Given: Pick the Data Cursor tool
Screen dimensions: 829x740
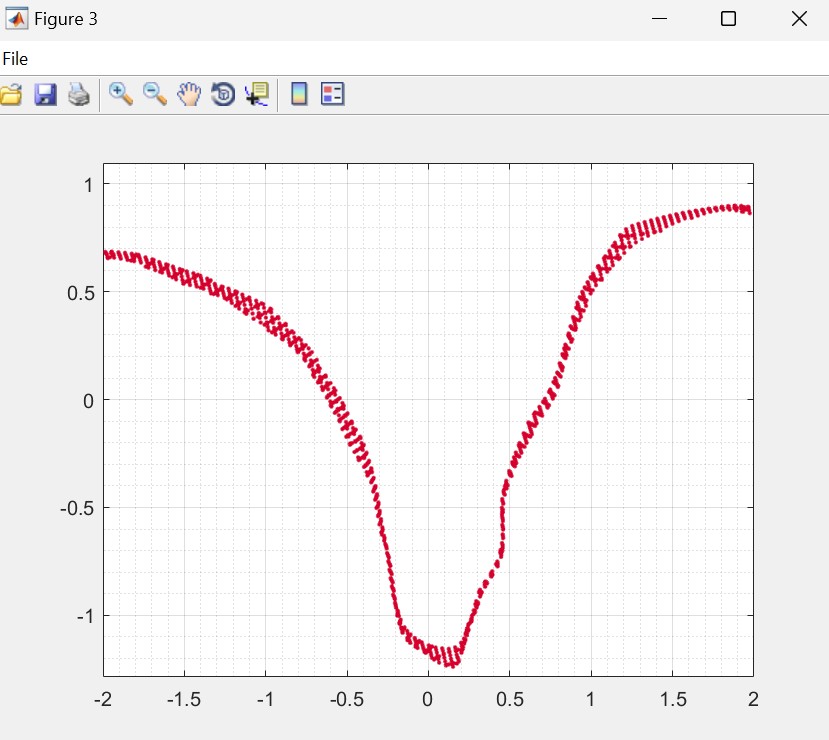Looking at the screenshot, I should coord(256,95).
